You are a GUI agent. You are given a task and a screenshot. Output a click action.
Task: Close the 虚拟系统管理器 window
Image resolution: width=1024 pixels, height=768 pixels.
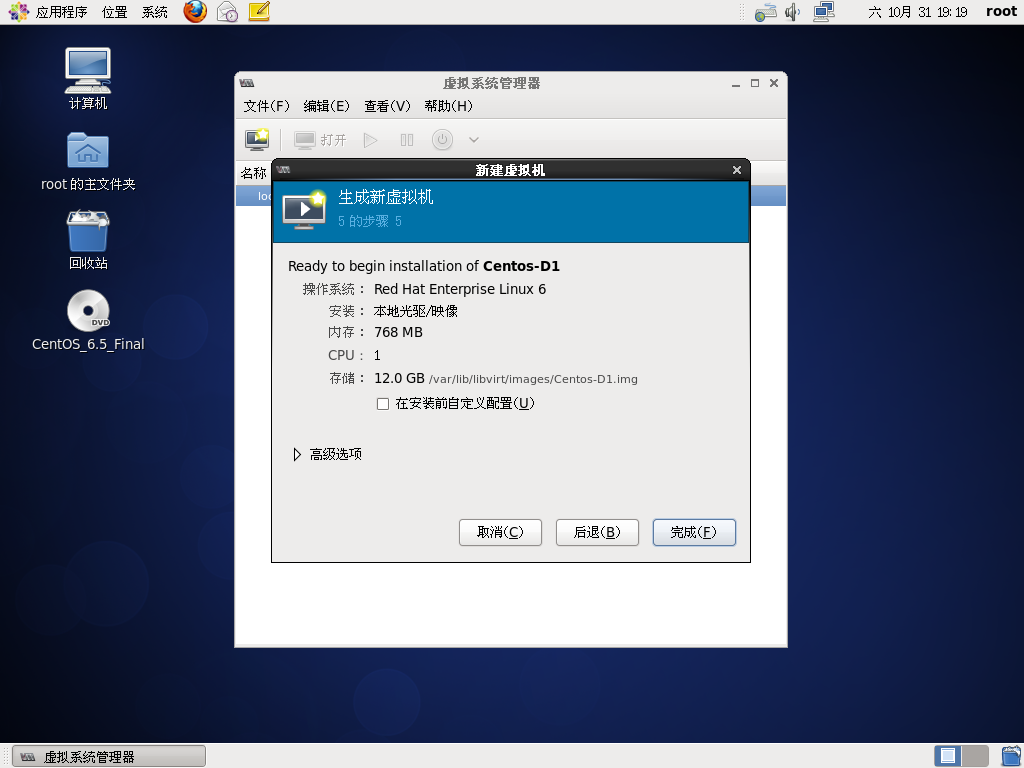tap(774, 84)
